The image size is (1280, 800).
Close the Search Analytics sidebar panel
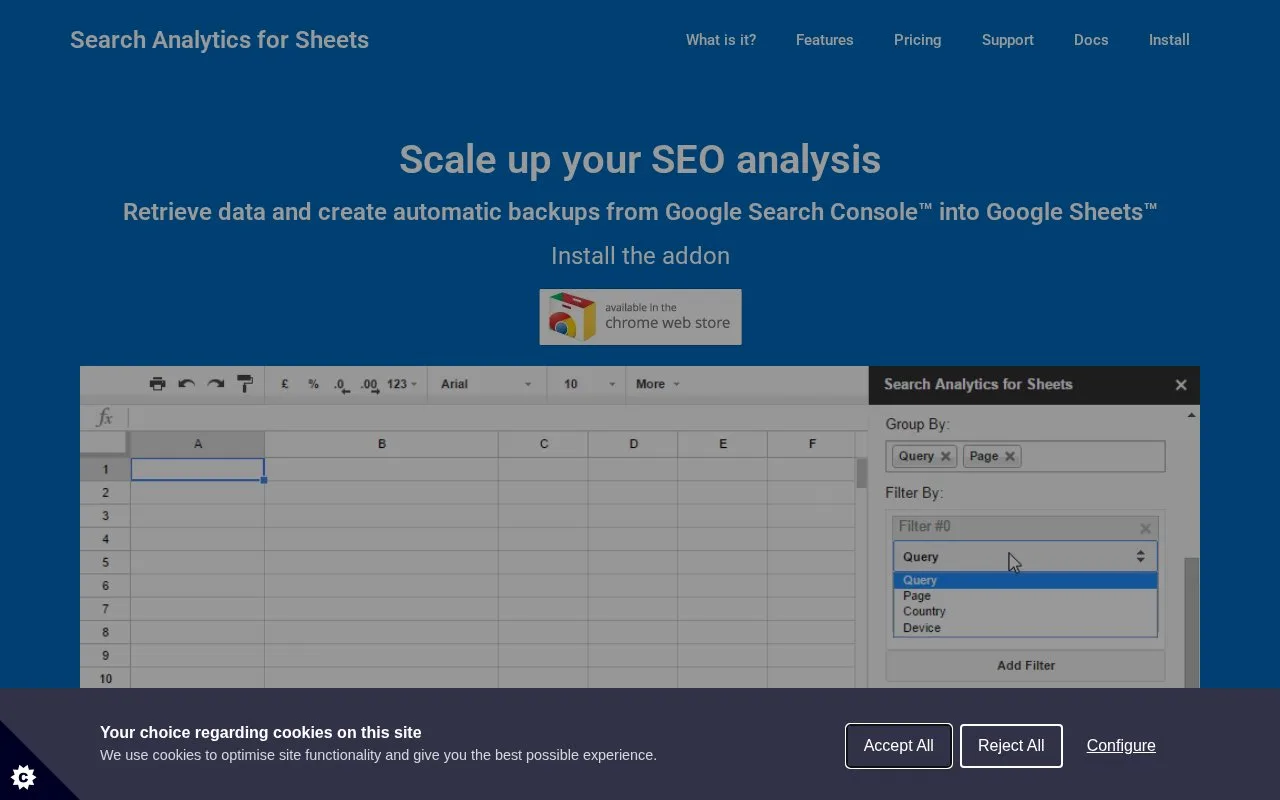[1181, 385]
